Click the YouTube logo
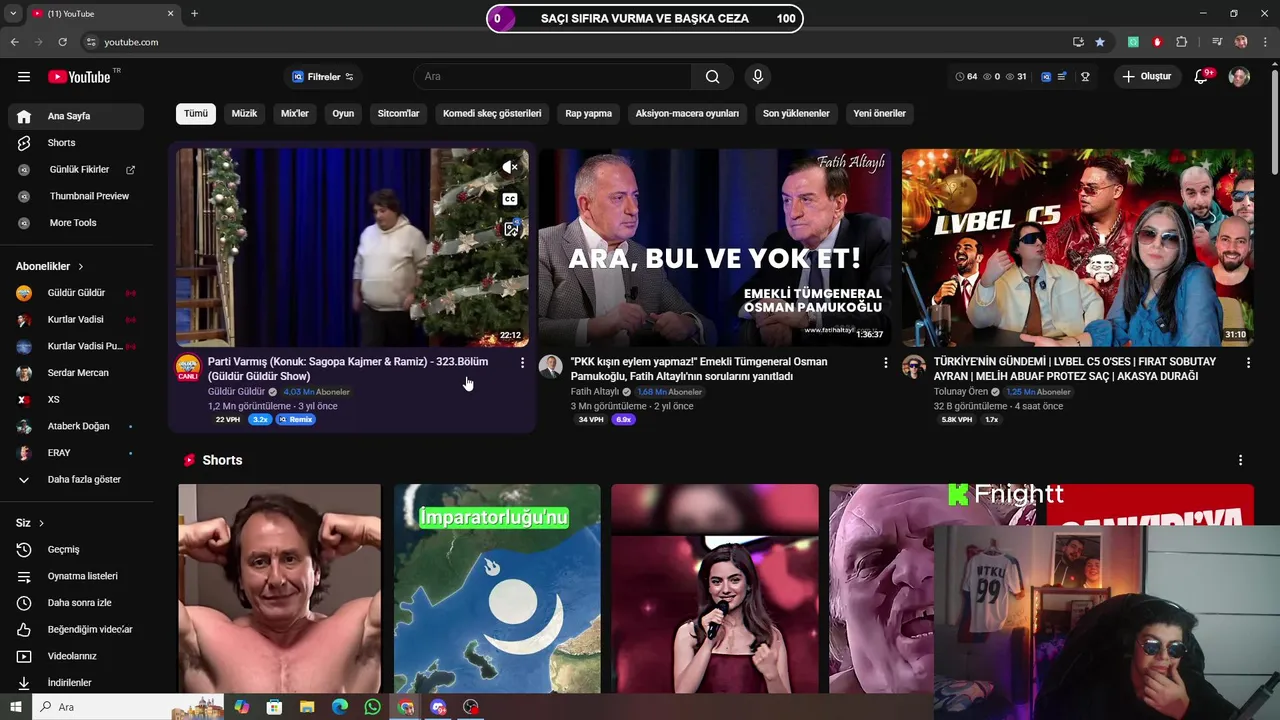 pyautogui.click(x=80, y=77)
